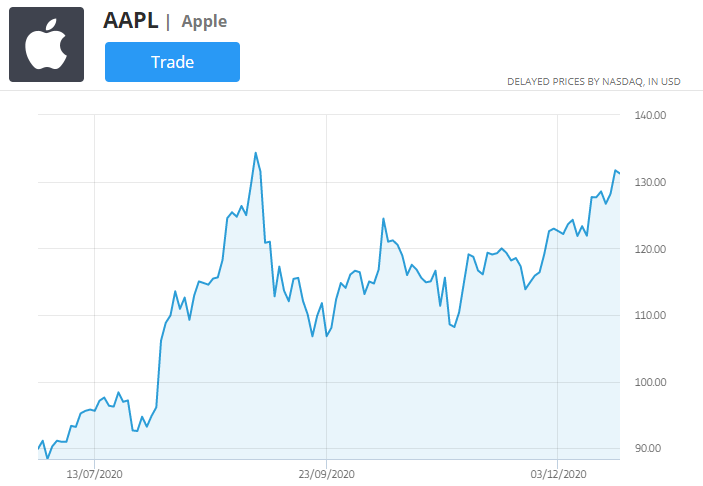Click the price line above the 13/07/2020 gridline
The height and width of the screenshot is (486, 703).
coord(94,409)
